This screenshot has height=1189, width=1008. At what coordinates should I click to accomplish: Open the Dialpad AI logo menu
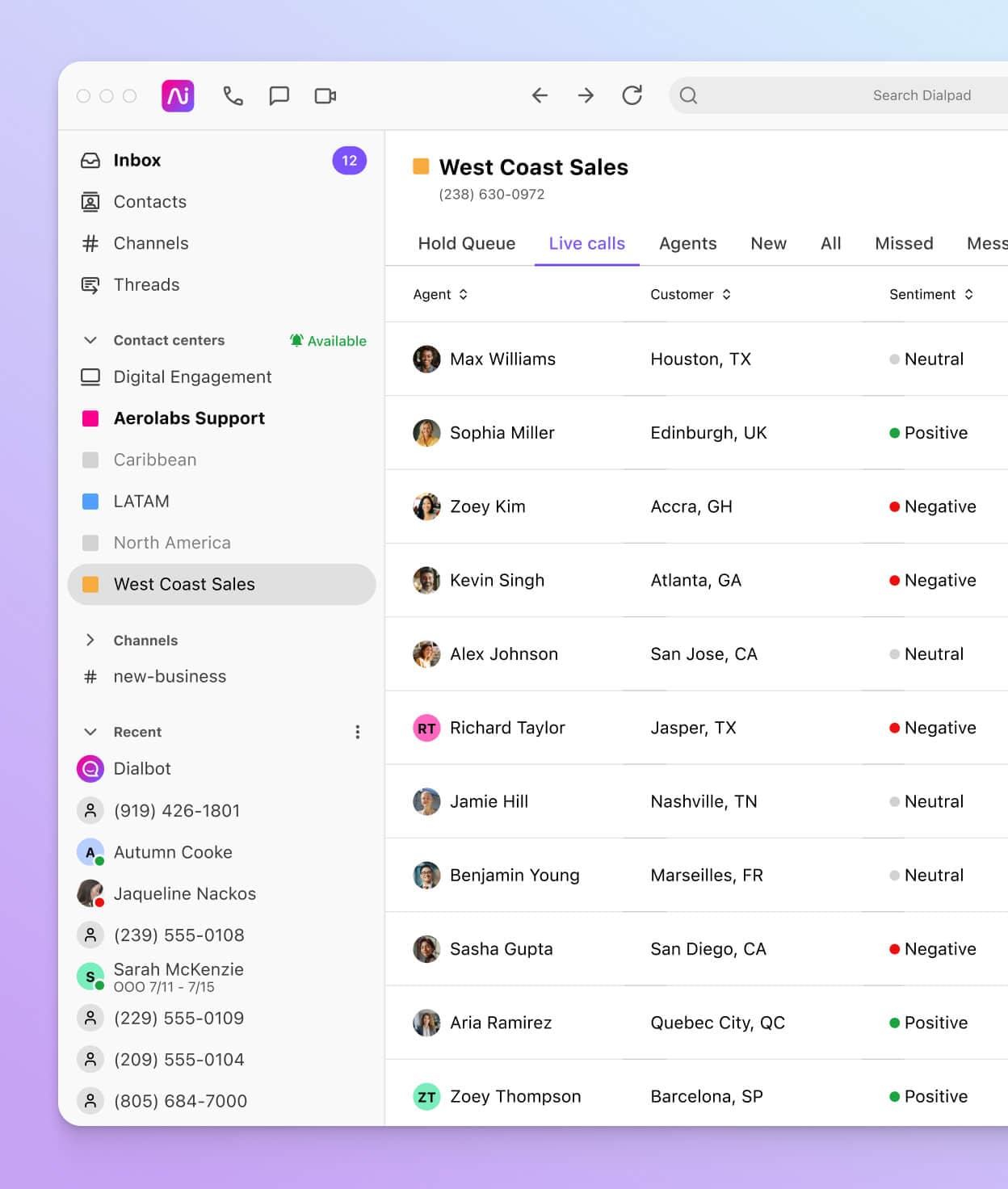pyautogui.click(x=178, y=95)
